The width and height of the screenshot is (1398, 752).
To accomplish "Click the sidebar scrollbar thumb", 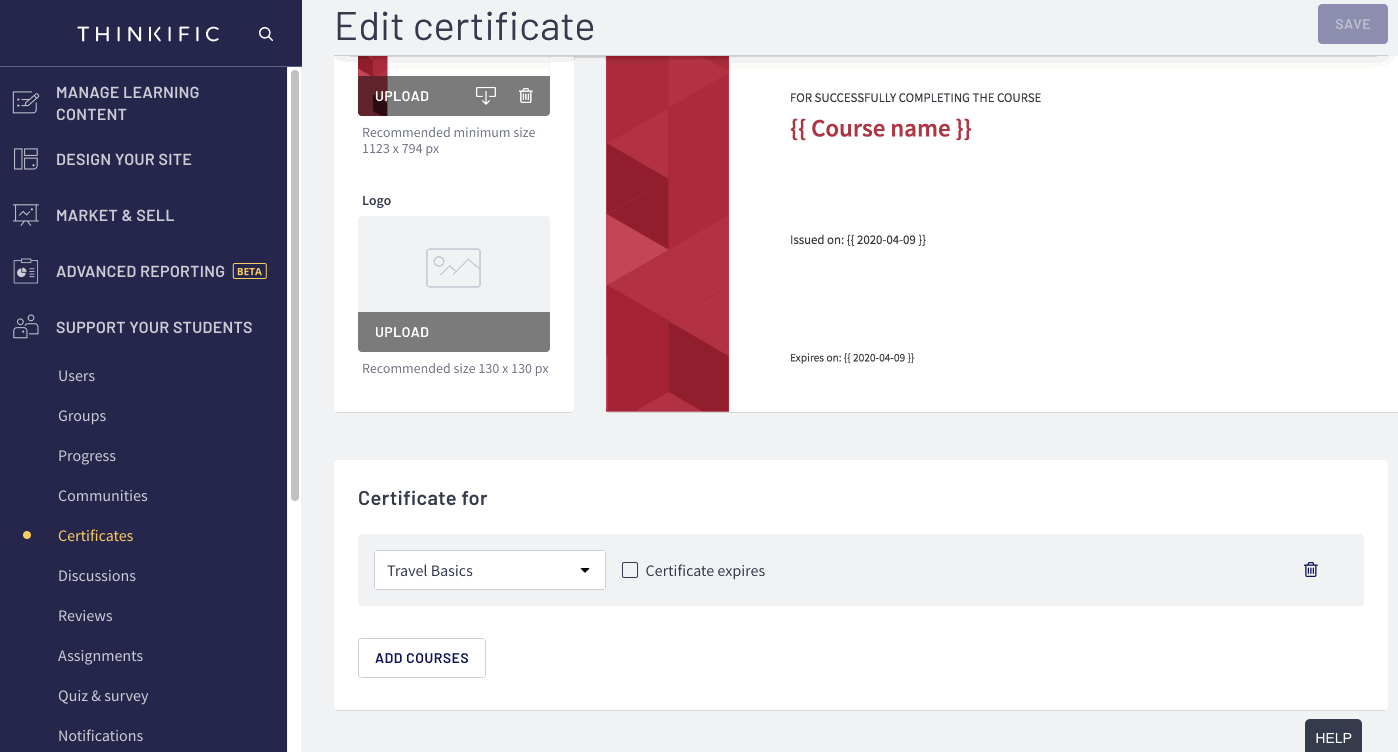I will (295, 280).
